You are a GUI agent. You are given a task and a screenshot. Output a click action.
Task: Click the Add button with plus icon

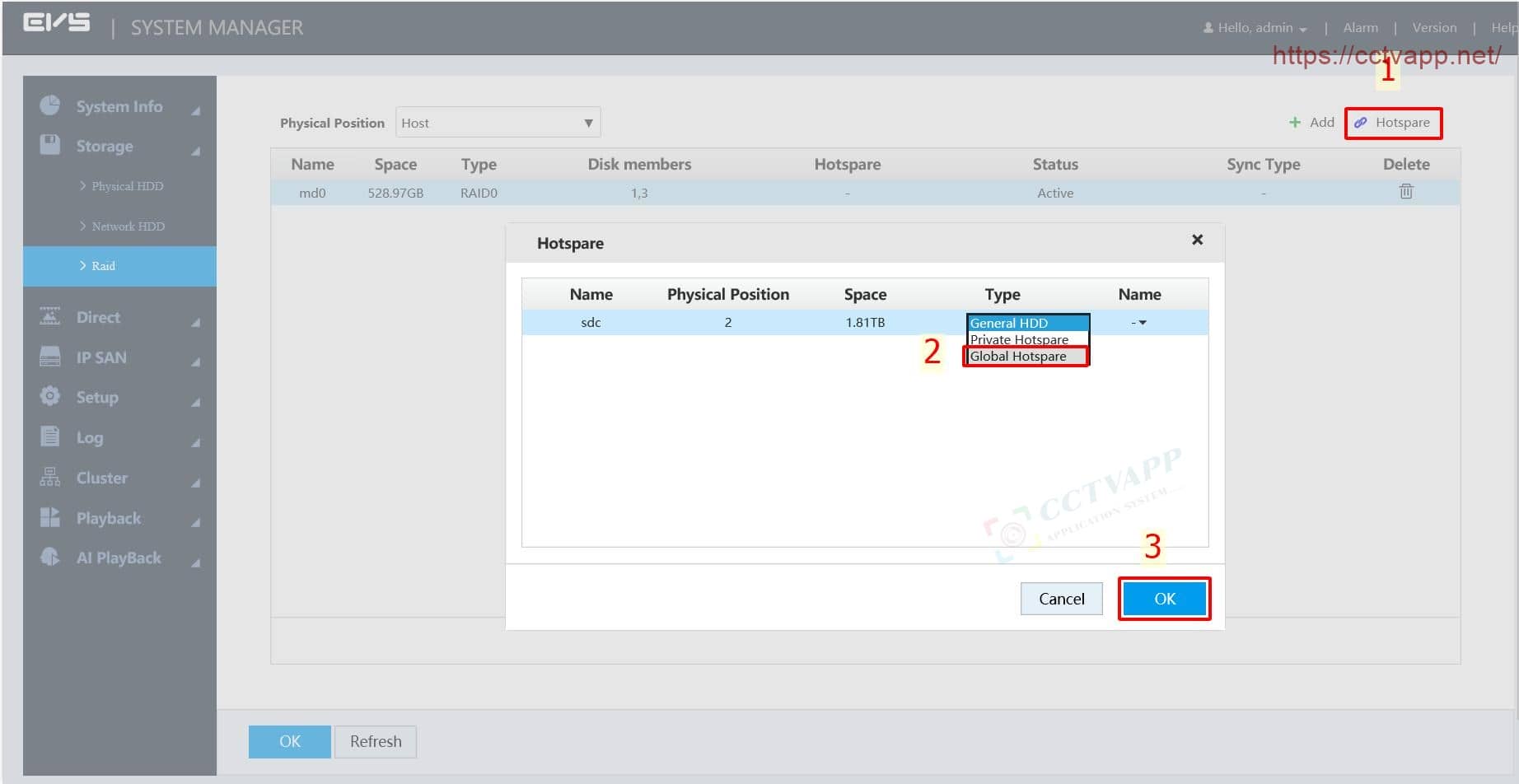point(1311,123)
